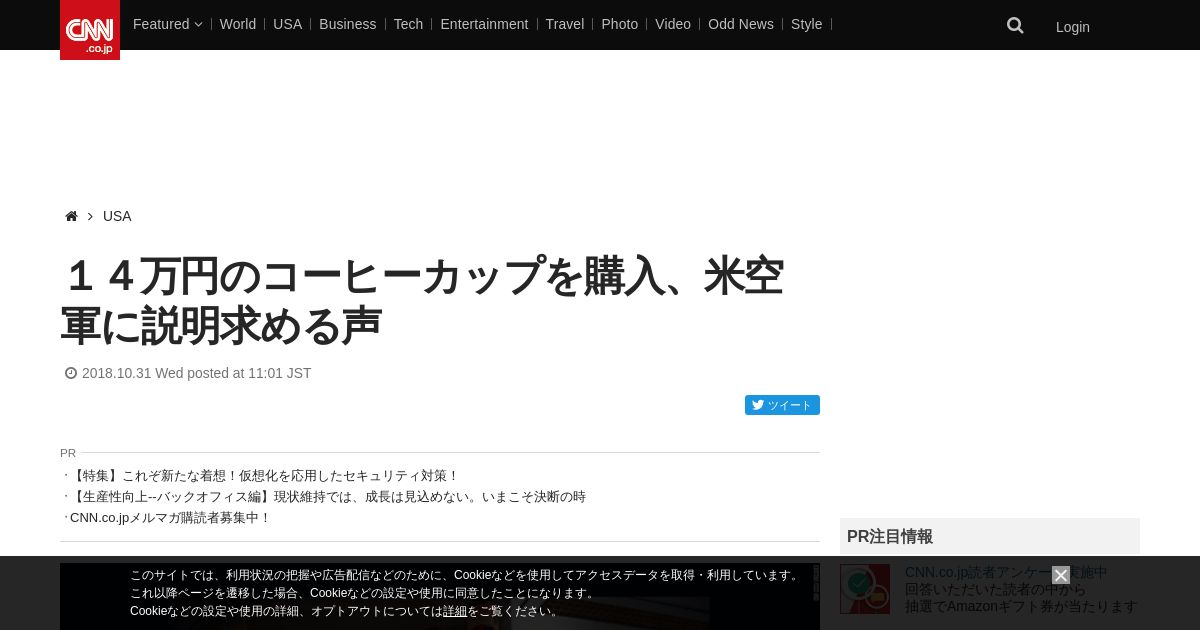
Task: Open the World section
Action: (238, 24)
